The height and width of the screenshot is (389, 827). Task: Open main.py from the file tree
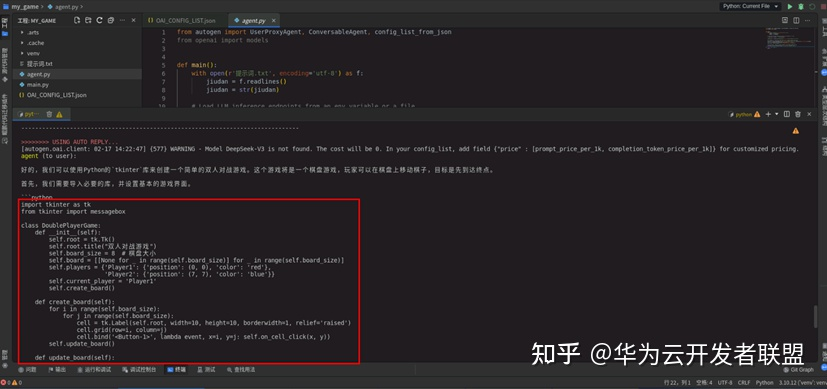tap(76, 84)
